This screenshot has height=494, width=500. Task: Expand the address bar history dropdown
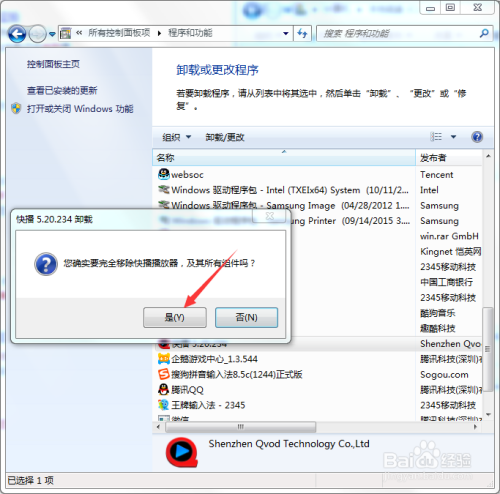coord(286,33)
